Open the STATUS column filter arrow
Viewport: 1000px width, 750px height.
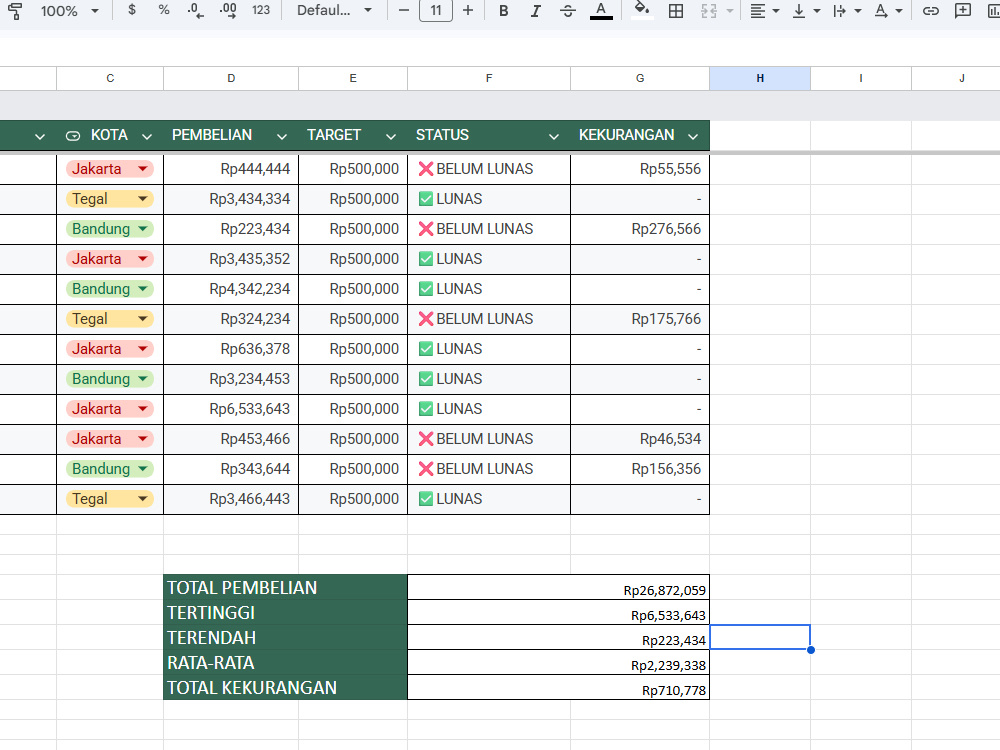(x=554, y=136)
